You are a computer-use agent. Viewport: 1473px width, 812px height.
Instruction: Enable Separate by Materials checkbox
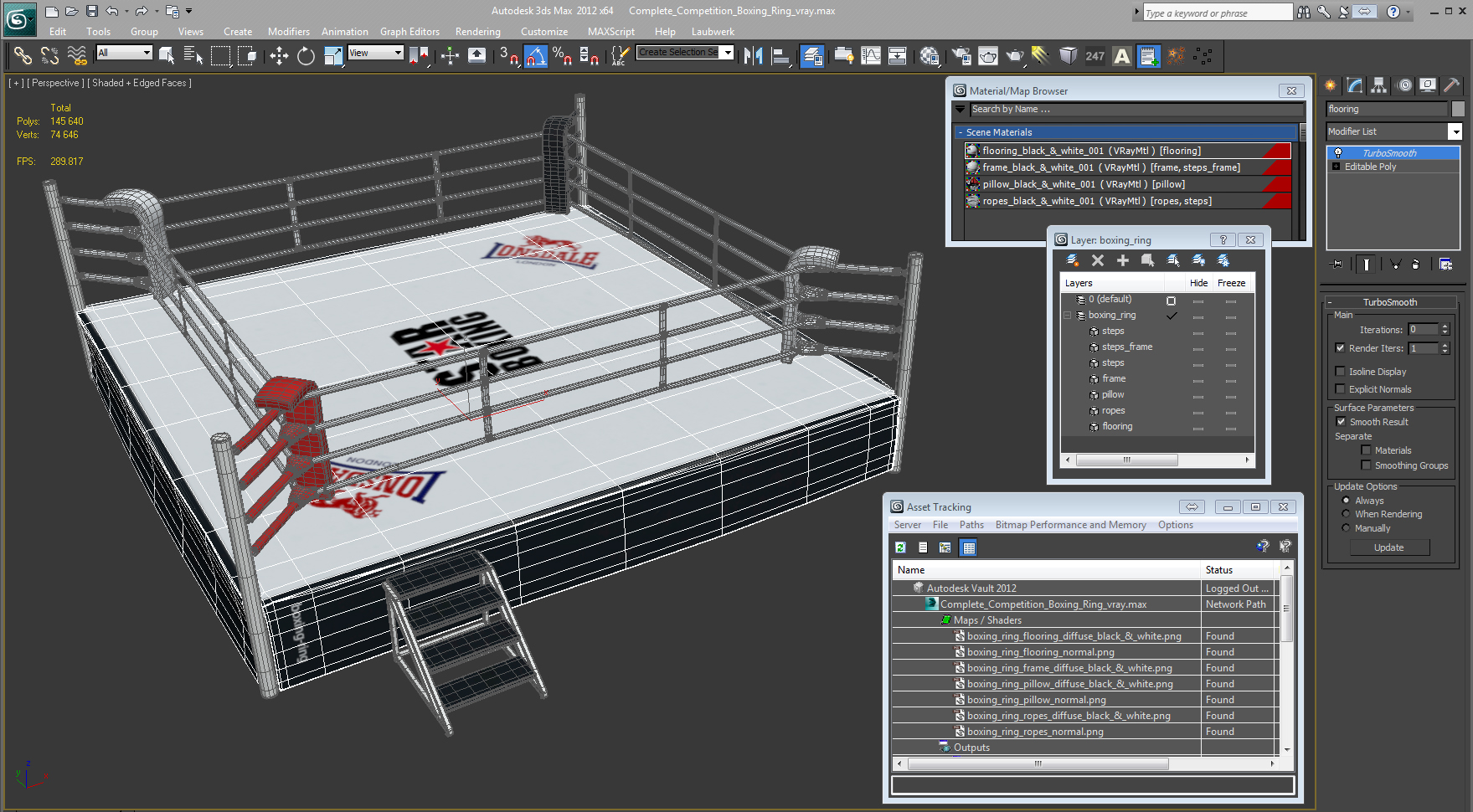click(x=1366, y=450)
